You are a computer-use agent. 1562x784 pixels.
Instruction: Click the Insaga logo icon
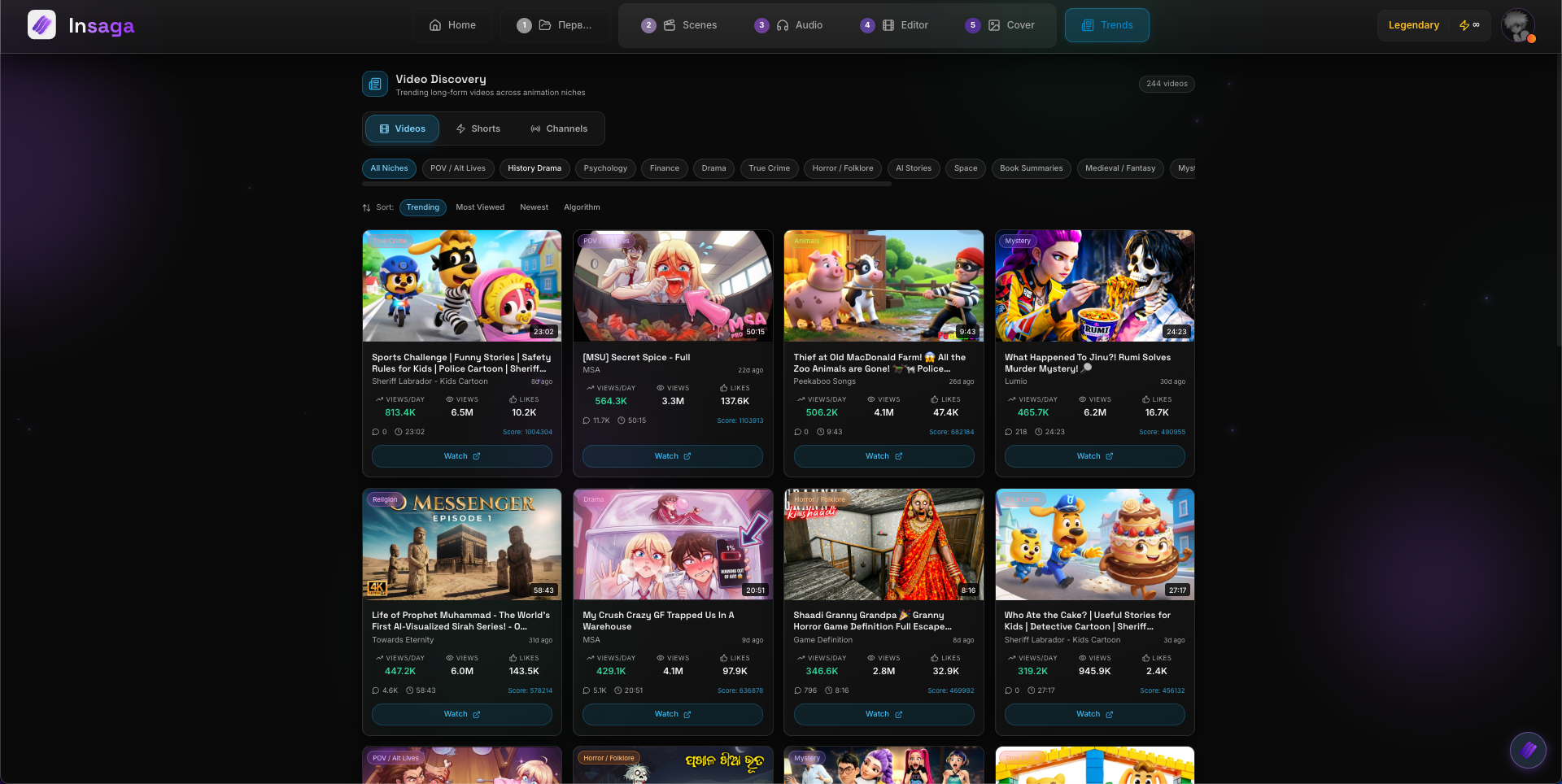tap(41, 25)
